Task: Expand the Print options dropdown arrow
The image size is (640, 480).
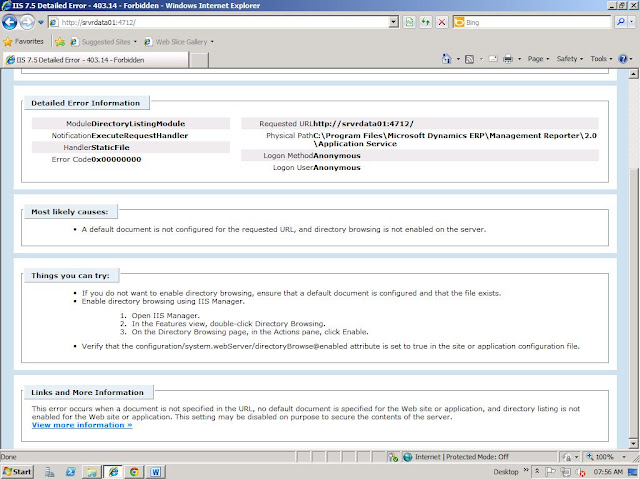Action: point(520,59)
